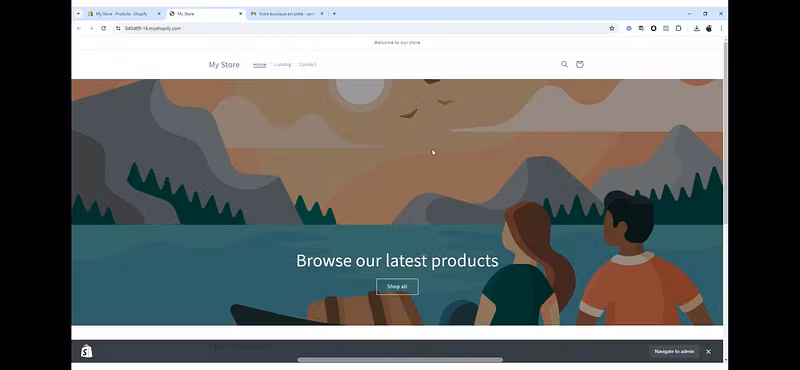Open the browser downloads icon
Screen dimensions: 800x370
[x=696, y=29]
